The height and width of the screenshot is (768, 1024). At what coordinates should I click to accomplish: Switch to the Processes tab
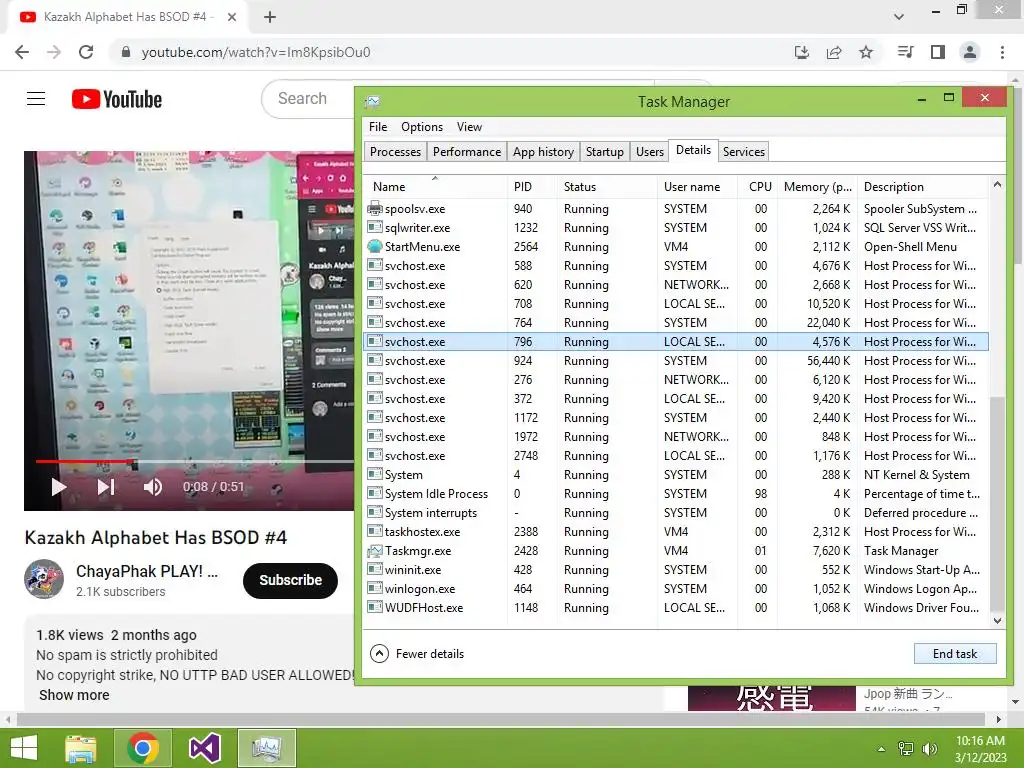(395, 152)
